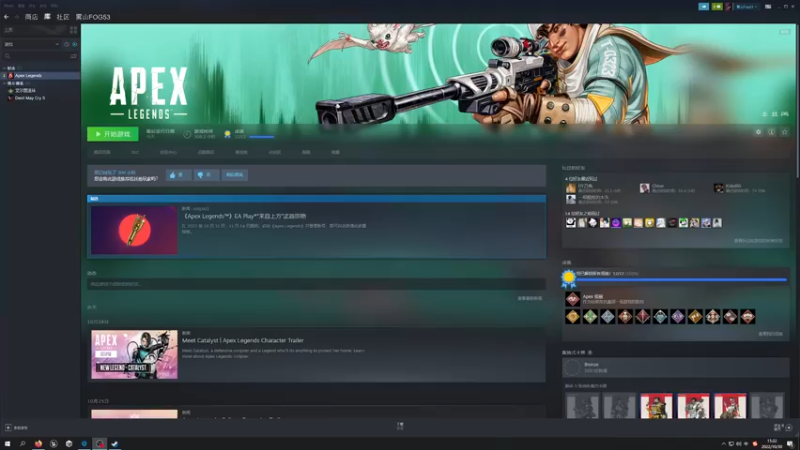Click the first avatar in previously played row
This screenshot has height=450, width=800.
tap(570, 223)
